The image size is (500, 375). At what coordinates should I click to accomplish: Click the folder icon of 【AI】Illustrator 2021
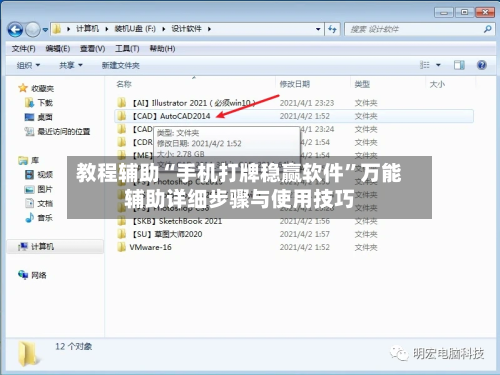122,103
